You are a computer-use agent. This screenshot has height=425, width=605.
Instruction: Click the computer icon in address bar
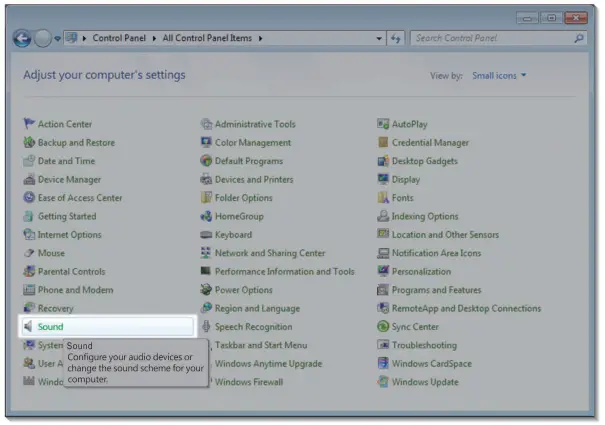(x=71, y=38)
